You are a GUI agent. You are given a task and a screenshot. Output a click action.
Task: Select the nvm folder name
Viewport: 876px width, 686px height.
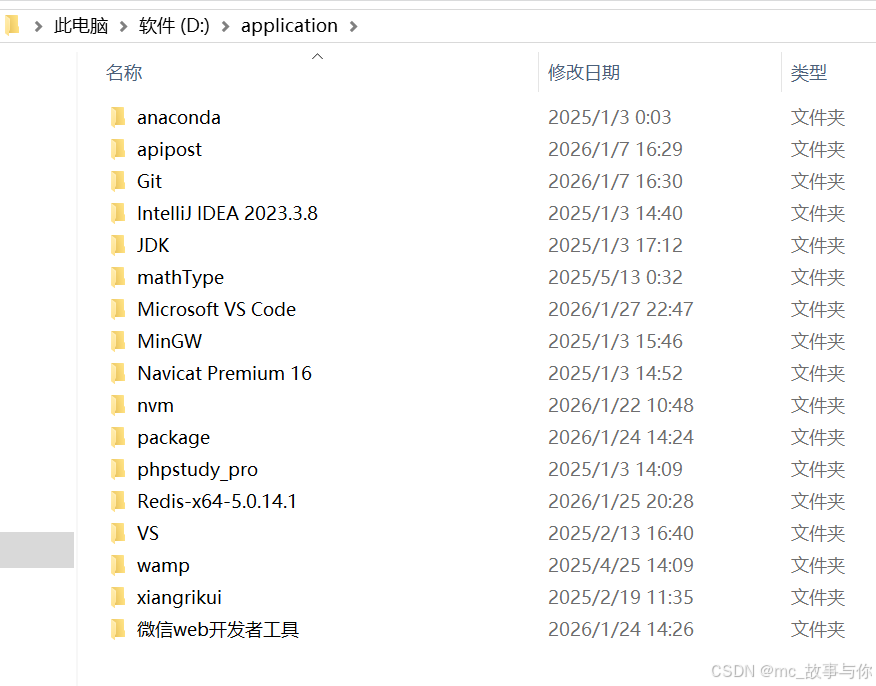[x=155, y=405]
